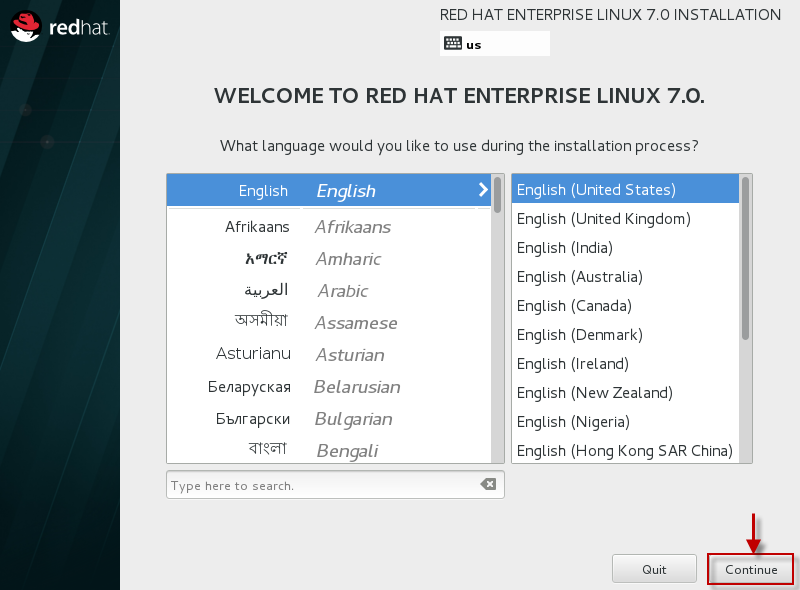Select English in the language list
The height and width of the screenshot is (590, 800).
329,190
